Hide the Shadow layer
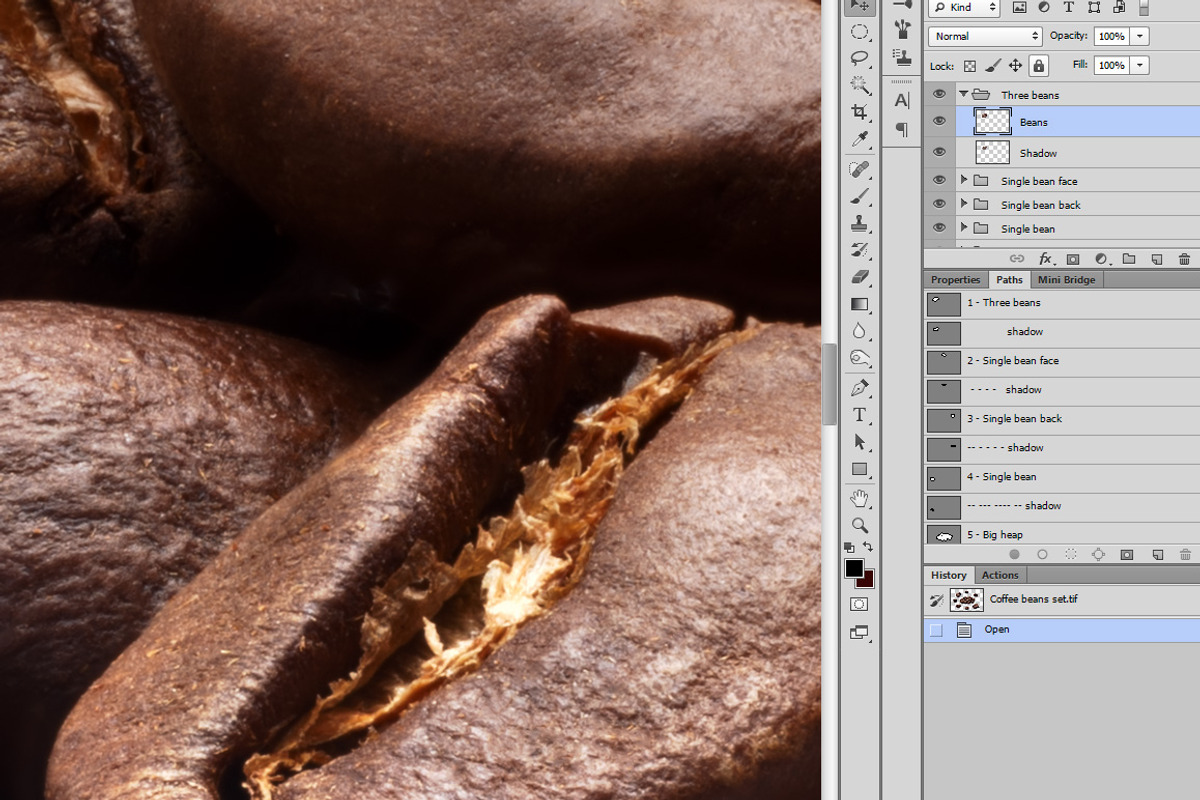The width and height of the screenshot is (1200, 800). tap(939, 152)
